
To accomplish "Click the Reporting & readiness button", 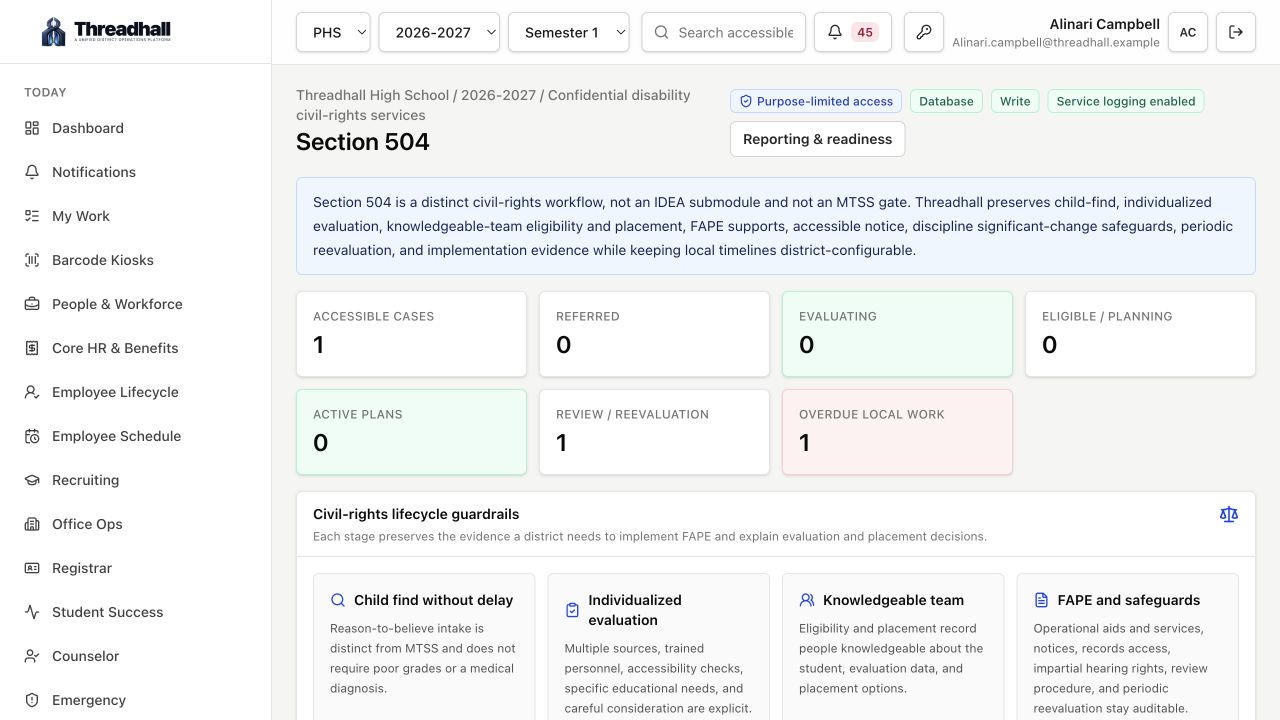I will click(817, 139).
